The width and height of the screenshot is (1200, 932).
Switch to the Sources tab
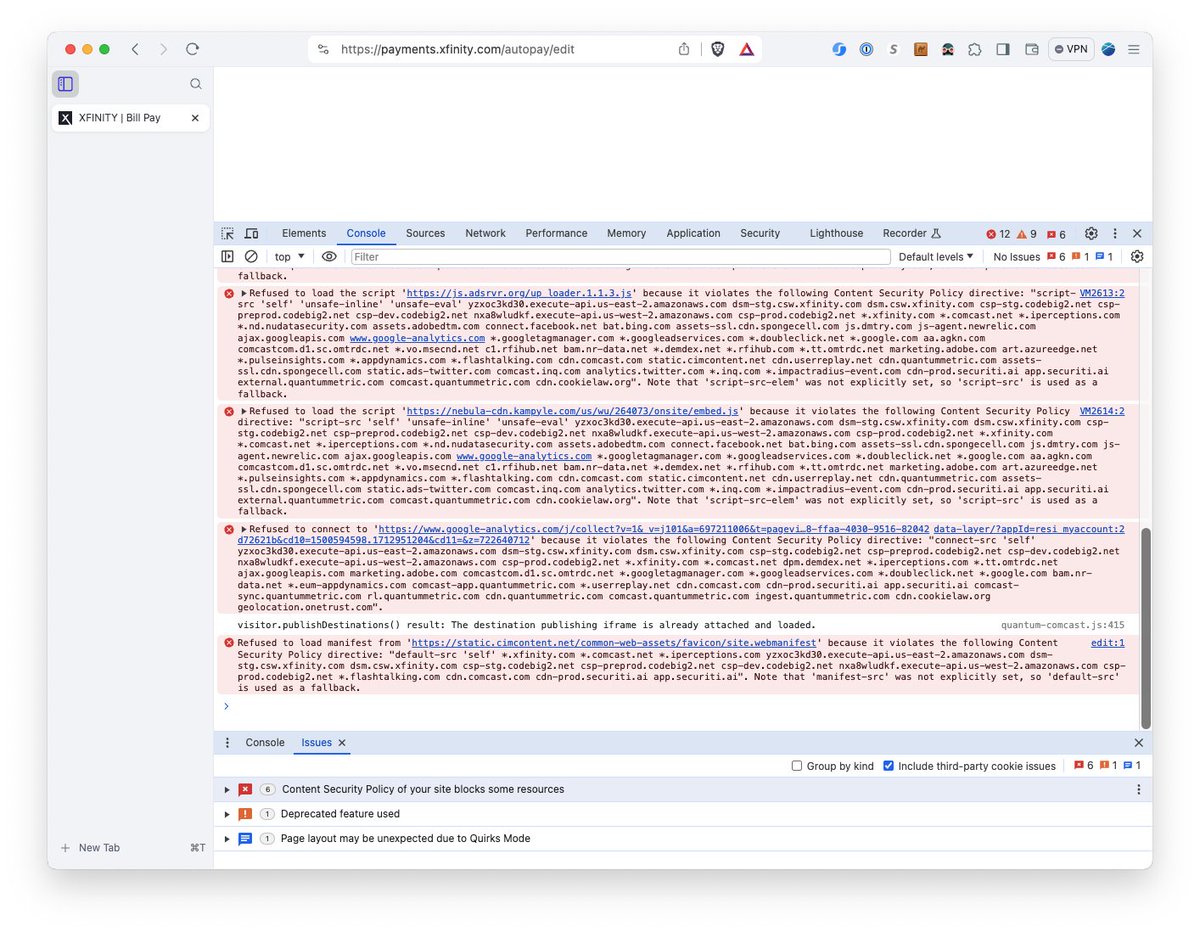point(425,233)
